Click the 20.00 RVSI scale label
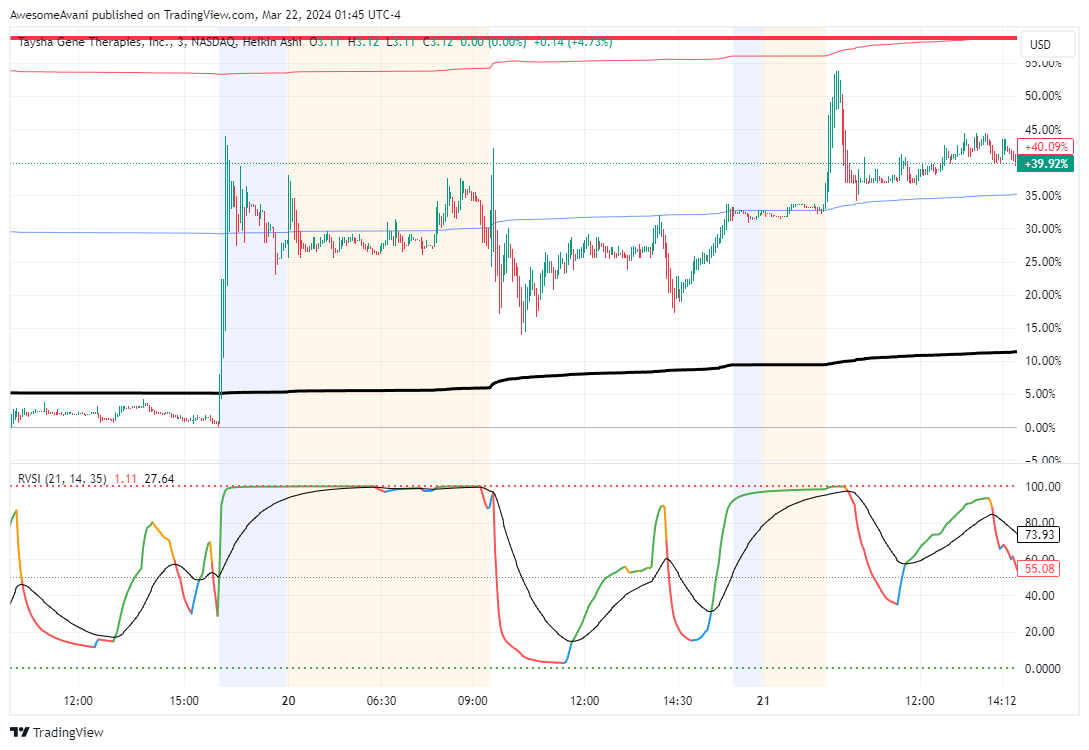This screenshot has width=1089, height=750. 1040,632
